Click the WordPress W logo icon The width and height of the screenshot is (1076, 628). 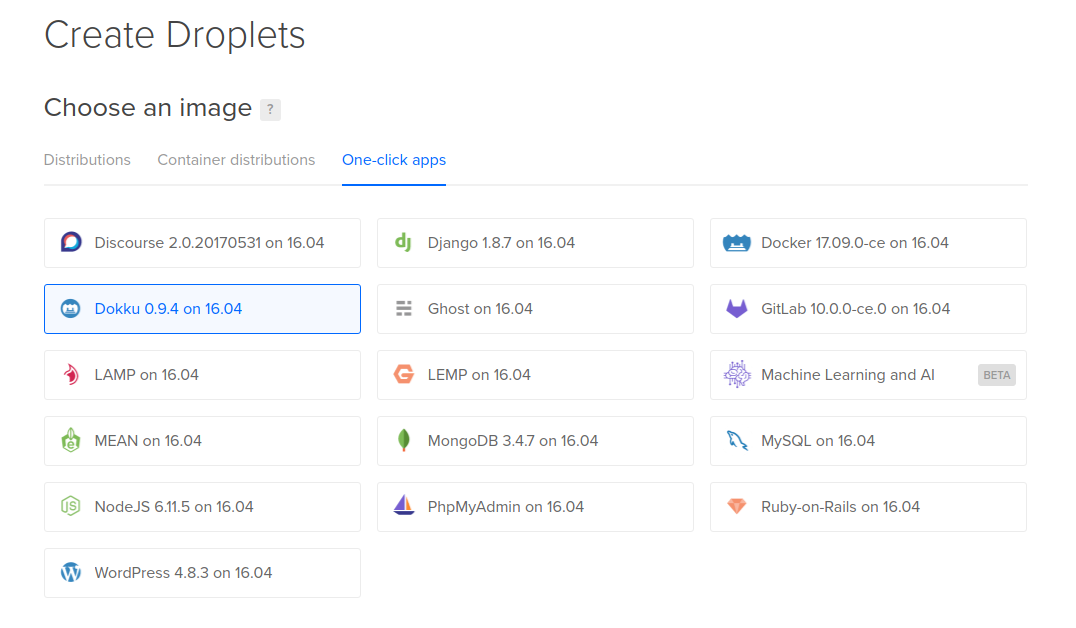[71, 572]
